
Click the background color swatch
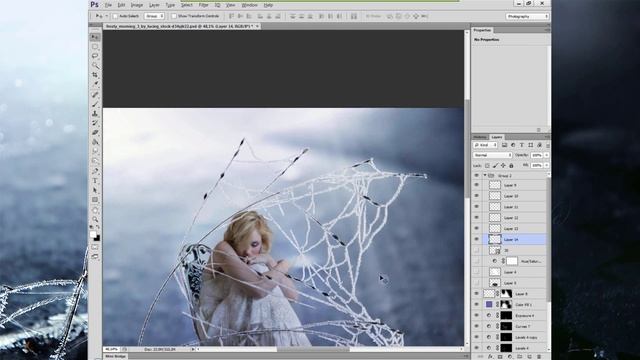(97, 238)
